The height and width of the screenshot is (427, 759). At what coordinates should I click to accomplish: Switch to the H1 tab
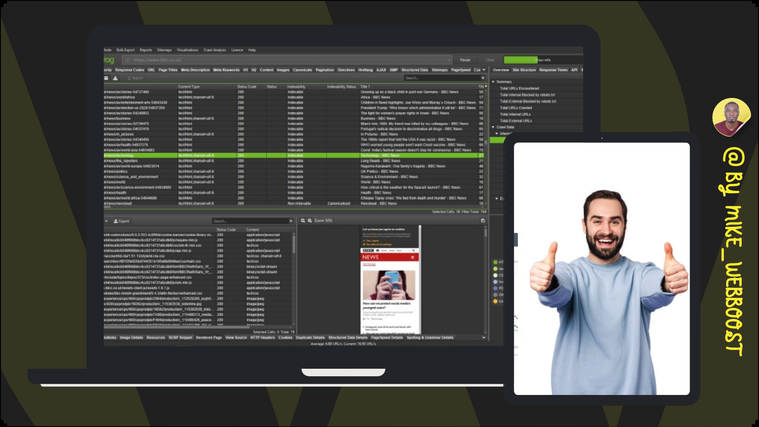point(245,70)
